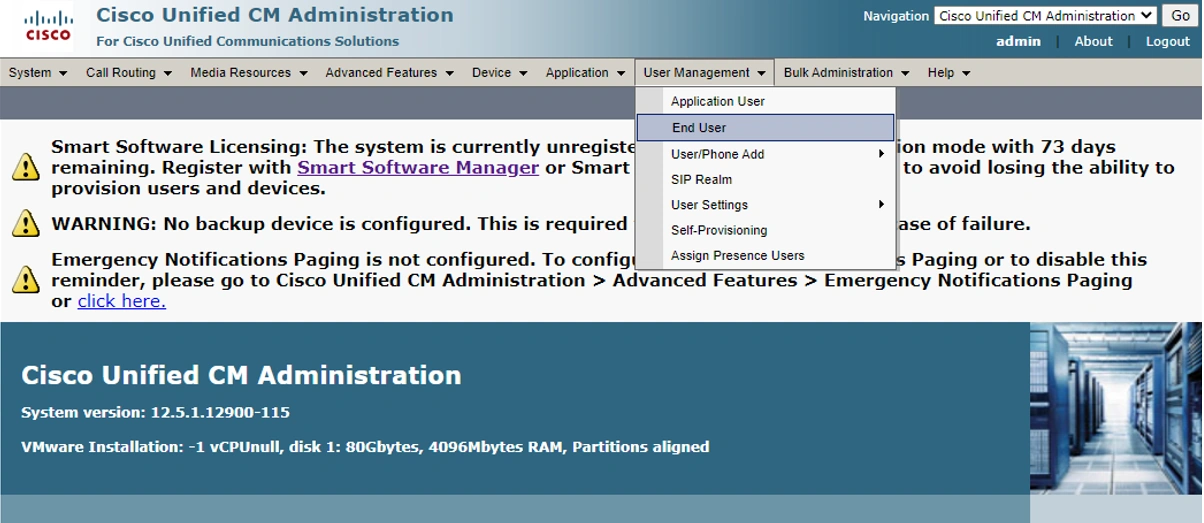Viewport: 1204px width, 523px height.
Task: Follow the Smart Software Manager link
Action: tap(418, 168)
